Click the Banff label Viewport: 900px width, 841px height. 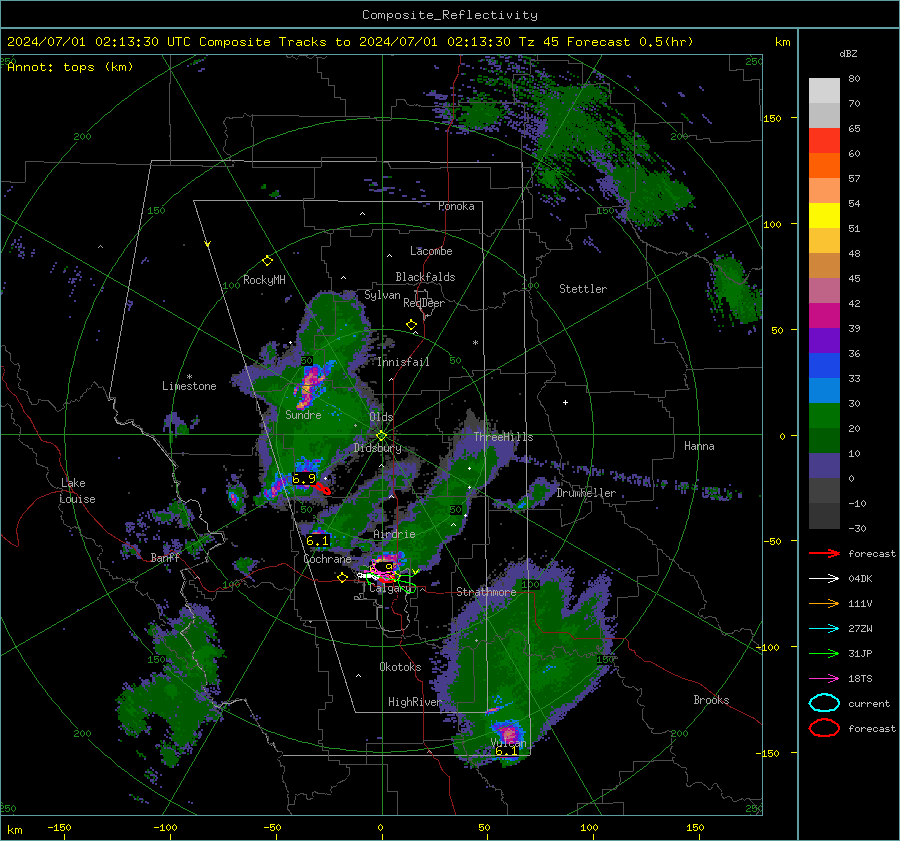165,558
